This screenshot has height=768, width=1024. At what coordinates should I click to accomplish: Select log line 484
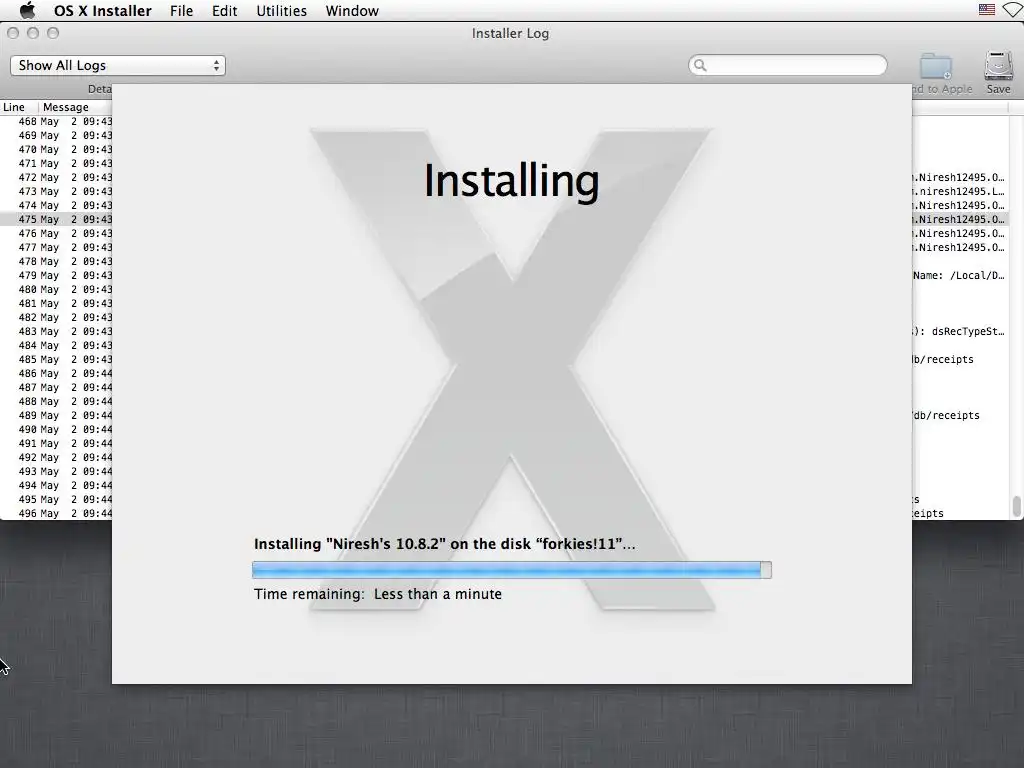pyautogui.click(x=56, y=345)
